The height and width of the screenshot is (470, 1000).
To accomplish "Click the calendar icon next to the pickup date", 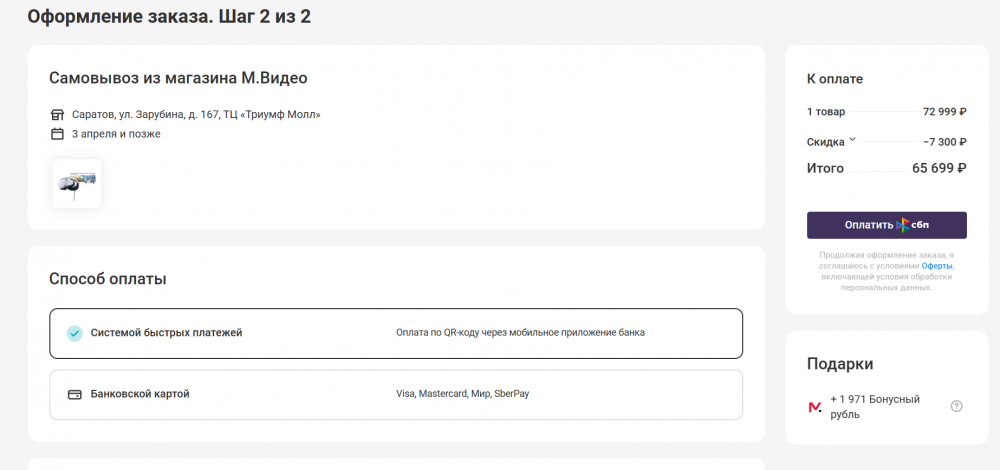I will 57,134.
